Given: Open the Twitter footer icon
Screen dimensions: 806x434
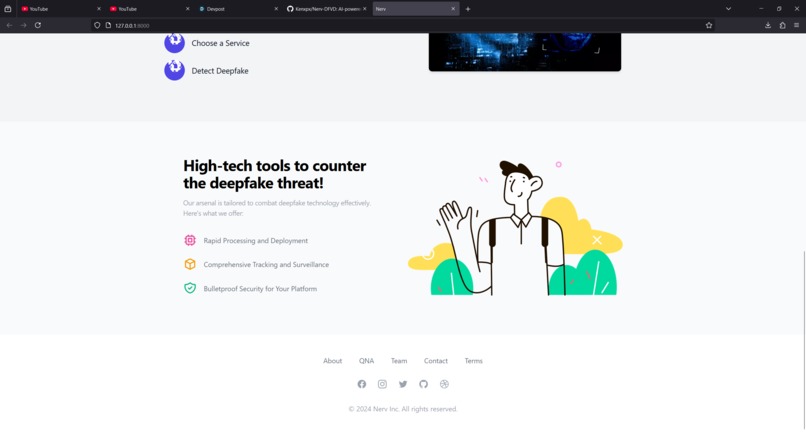Looking at the screenshot, I should tap(403, 384).
